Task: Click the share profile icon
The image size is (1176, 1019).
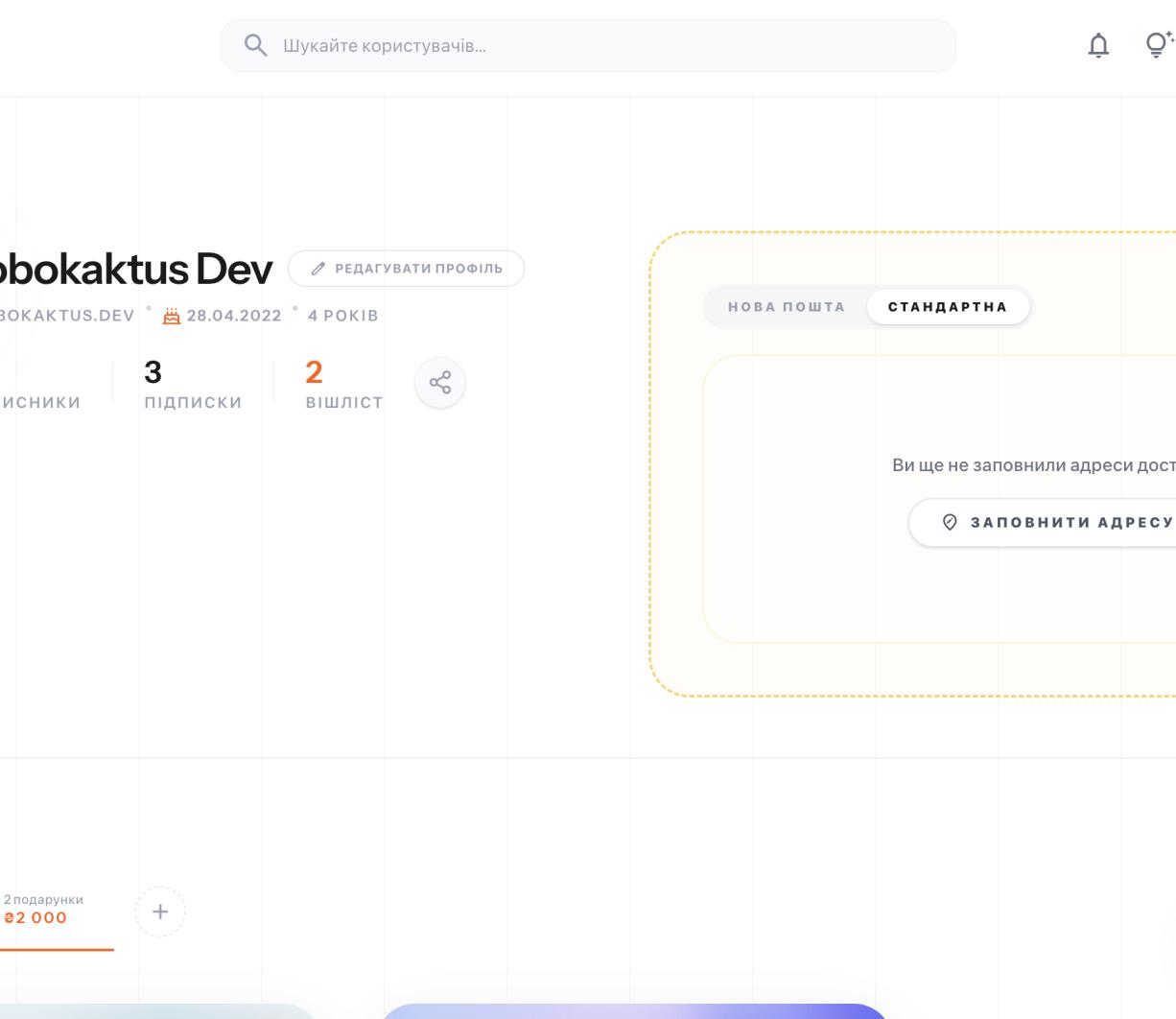Action: tap(440, 383)
